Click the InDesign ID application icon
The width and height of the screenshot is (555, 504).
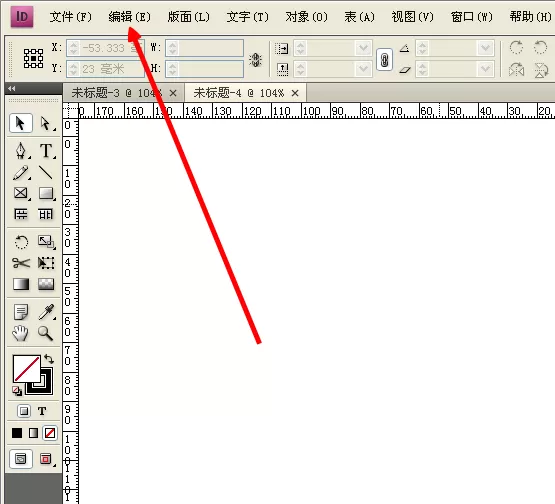tap(22, 17)
